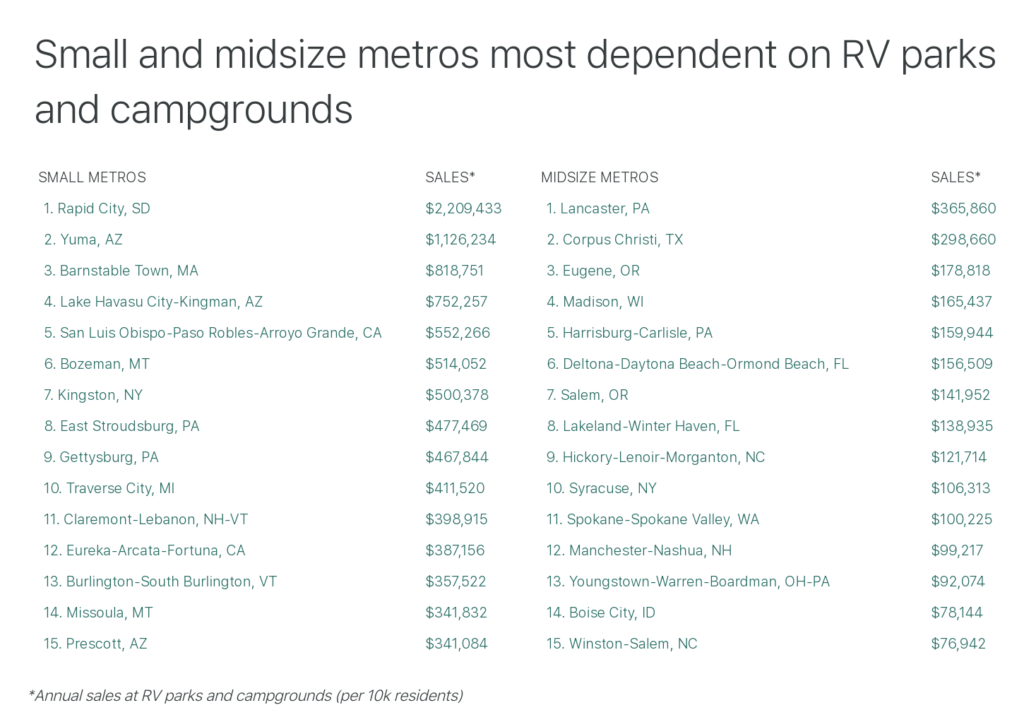Select '8. East Stroudsburg, PA'

121,426
